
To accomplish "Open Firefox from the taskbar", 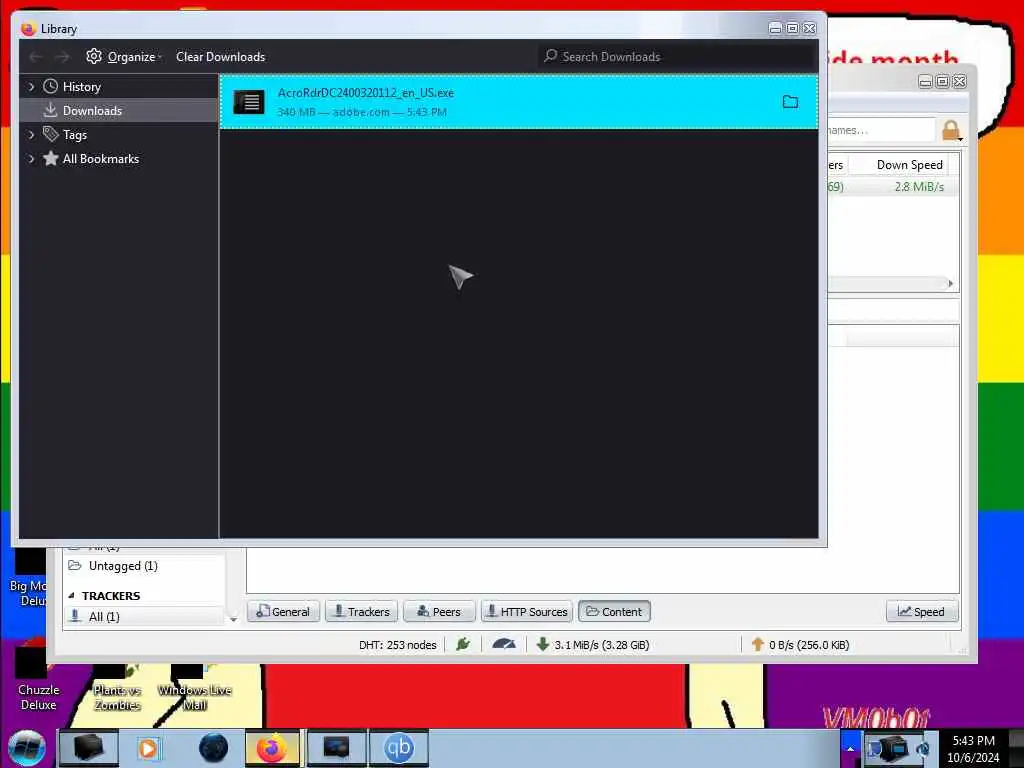I will click(x=272, y=748).
